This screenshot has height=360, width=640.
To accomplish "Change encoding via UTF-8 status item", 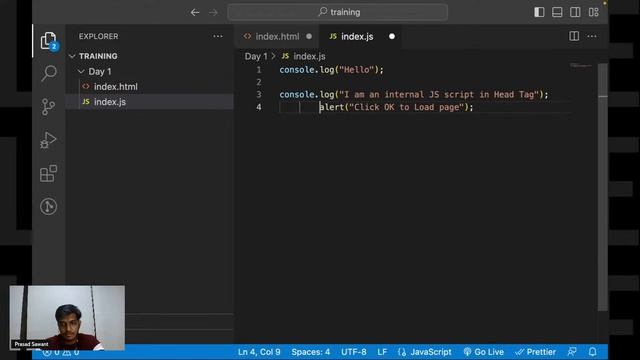I will (353, 352).
